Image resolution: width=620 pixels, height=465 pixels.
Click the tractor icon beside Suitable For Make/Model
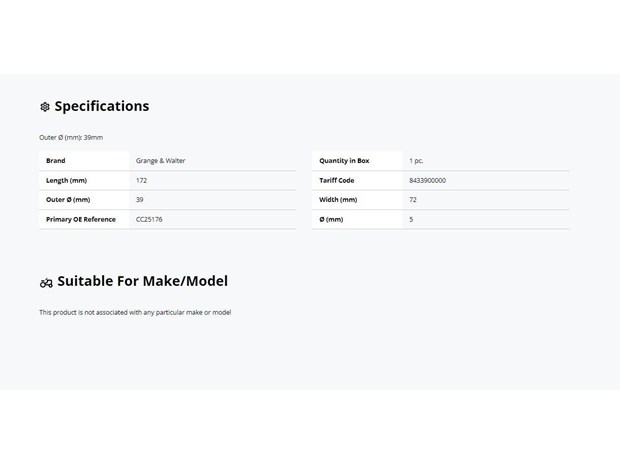click(x=46, y=283)
